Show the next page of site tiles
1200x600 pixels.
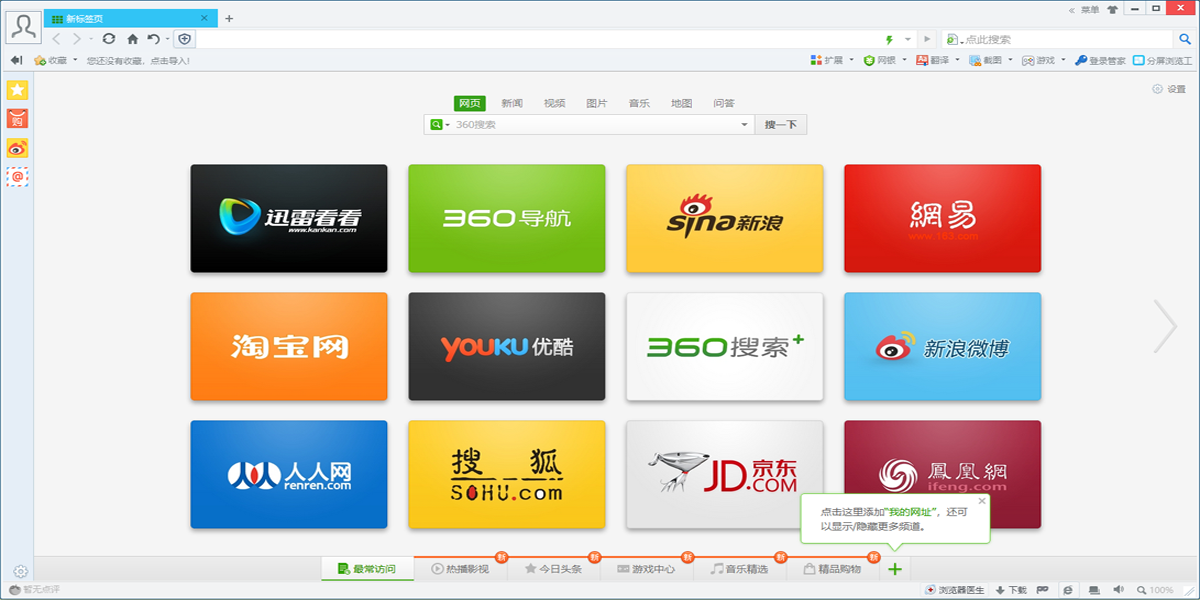[x=1165, y=326]
